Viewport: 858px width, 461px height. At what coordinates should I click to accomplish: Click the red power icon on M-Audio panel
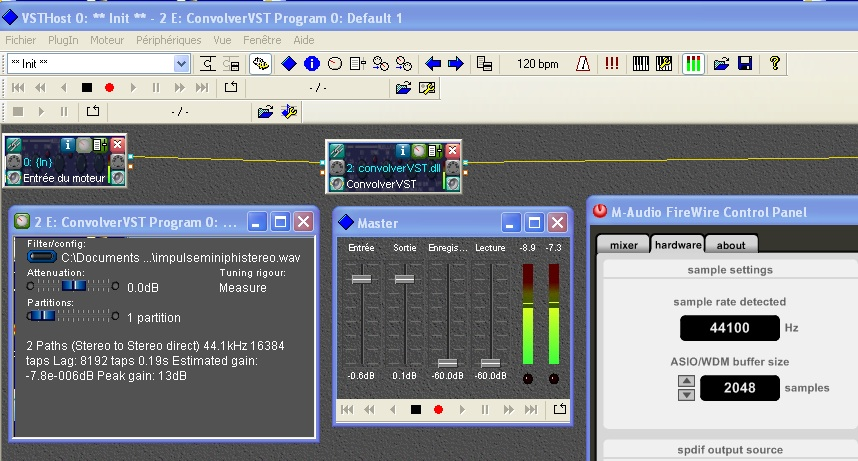click(x=600, y=211)
